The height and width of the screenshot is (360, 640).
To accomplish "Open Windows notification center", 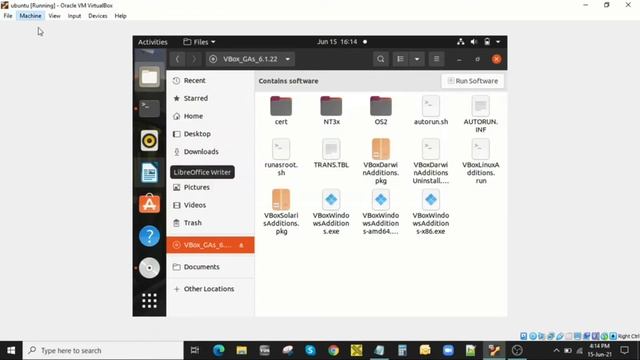I will coord(624,350).
